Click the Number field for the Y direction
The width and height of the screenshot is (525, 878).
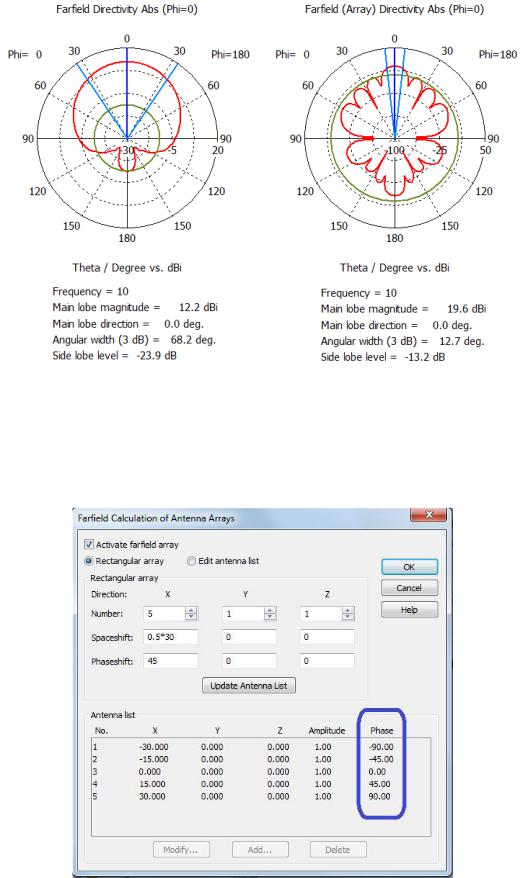tap(243, 614)
